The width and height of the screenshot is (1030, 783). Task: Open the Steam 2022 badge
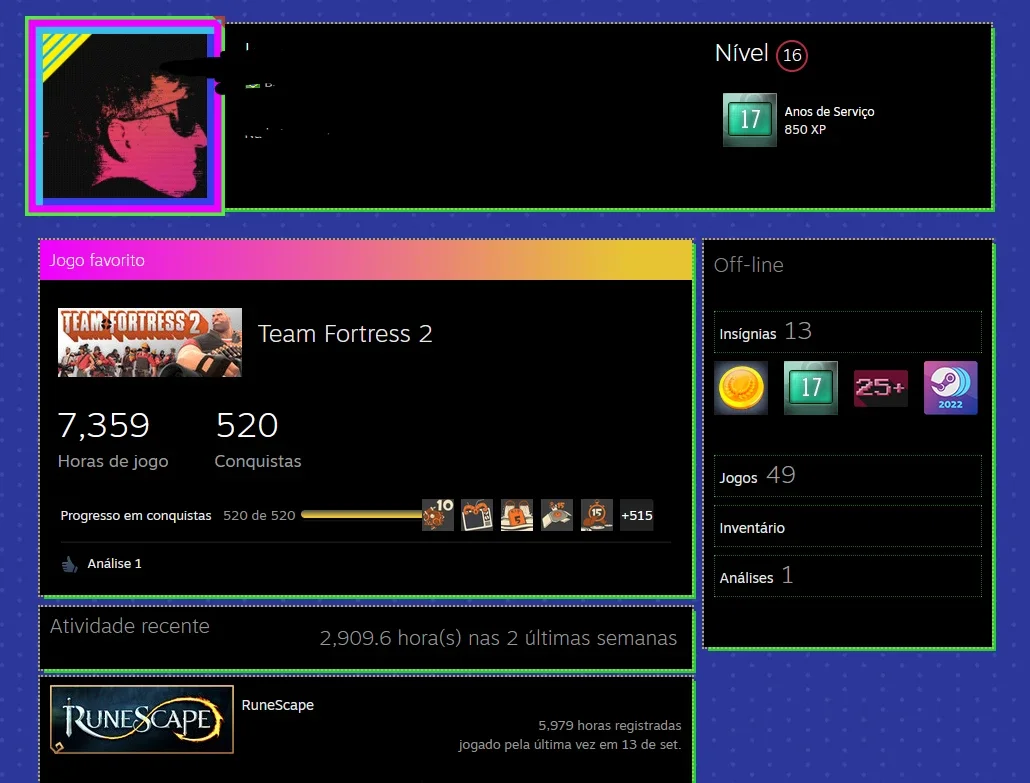[x=951, y=388]
